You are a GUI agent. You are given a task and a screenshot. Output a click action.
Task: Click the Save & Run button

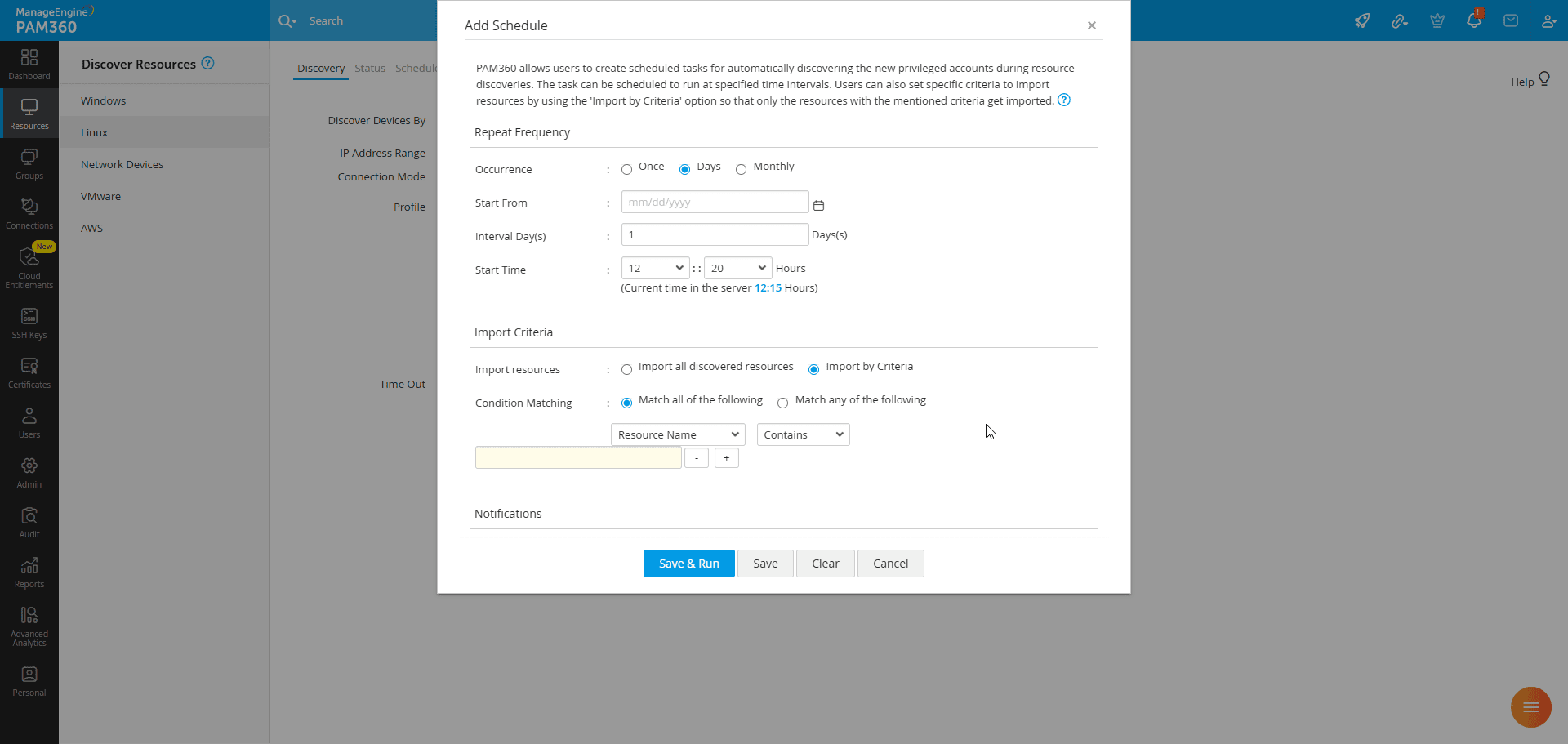coord(688,564)
